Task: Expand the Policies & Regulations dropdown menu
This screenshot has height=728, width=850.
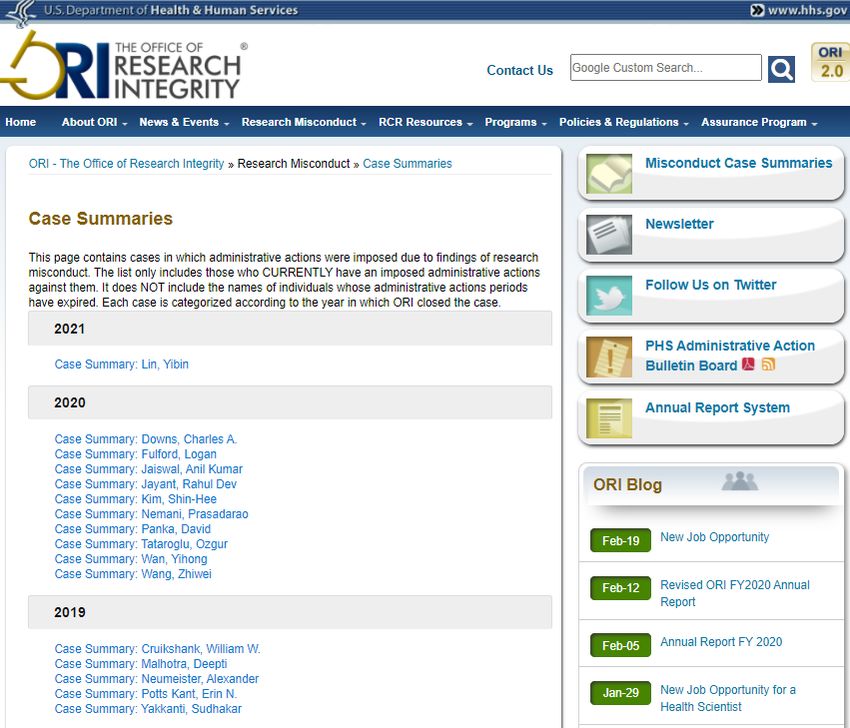Action: pos(624,122)
